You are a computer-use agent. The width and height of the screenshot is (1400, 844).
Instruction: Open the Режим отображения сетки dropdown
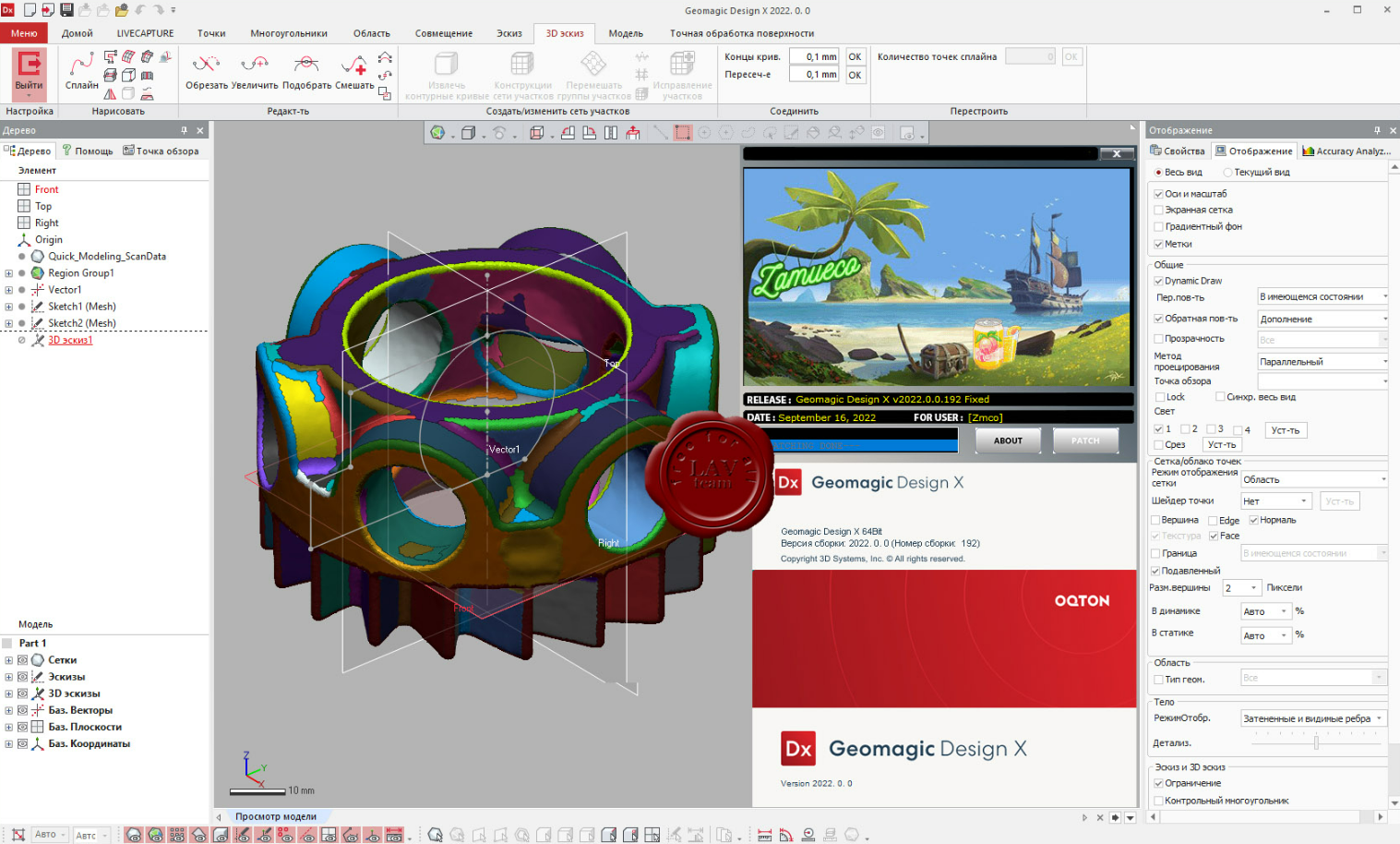pos(1313,479)
